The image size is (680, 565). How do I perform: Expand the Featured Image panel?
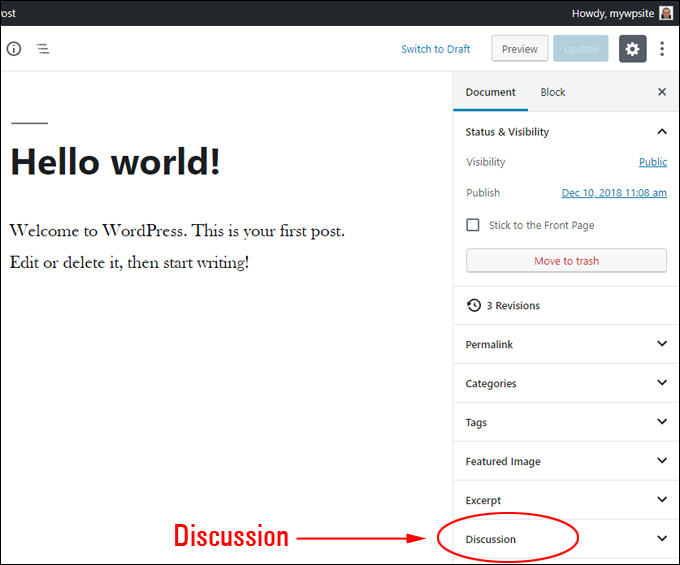pos(662,460)
